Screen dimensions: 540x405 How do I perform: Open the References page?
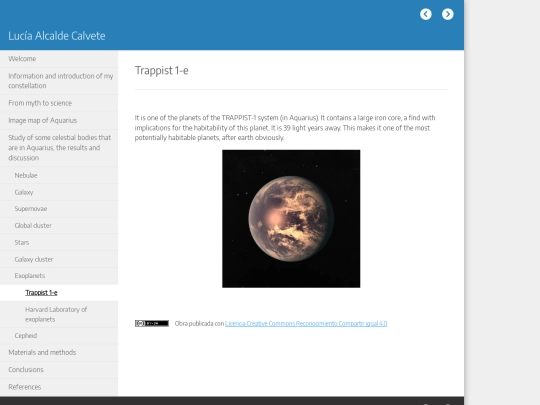click(x=59, y=387)
